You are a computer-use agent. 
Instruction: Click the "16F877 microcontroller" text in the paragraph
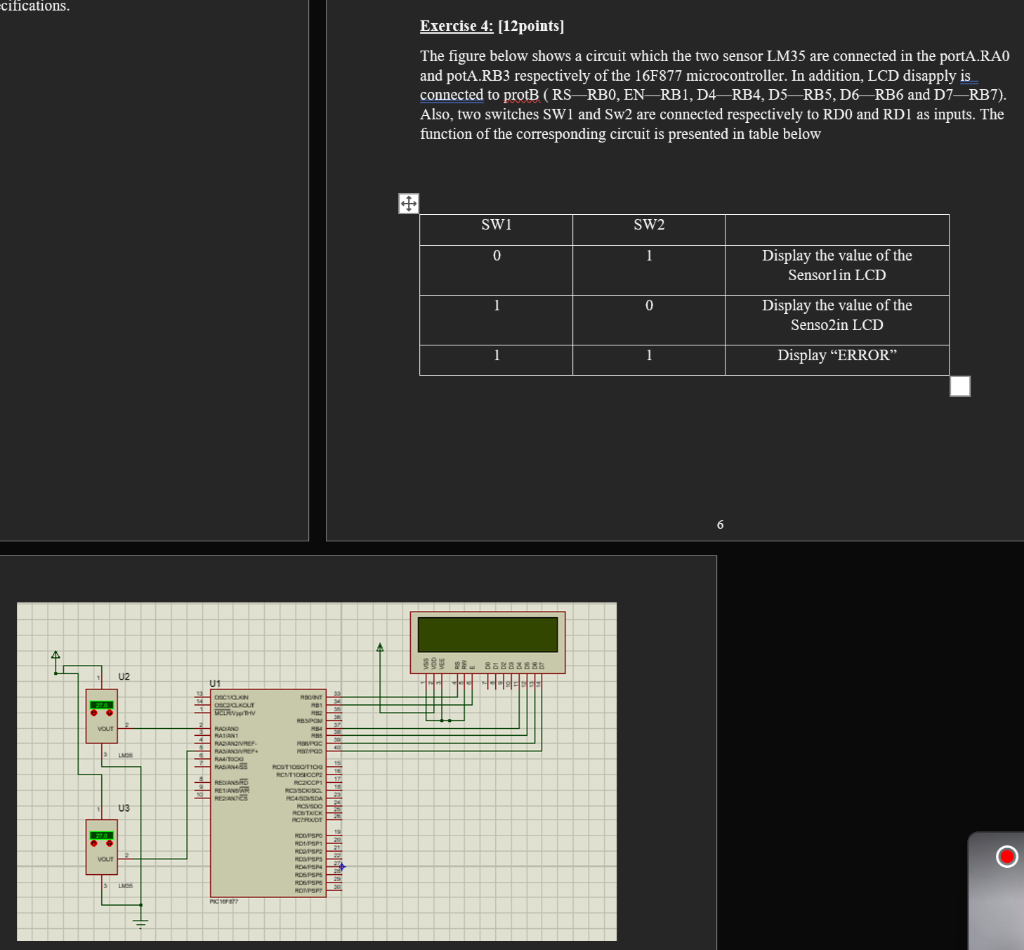(x=711, y=76)
